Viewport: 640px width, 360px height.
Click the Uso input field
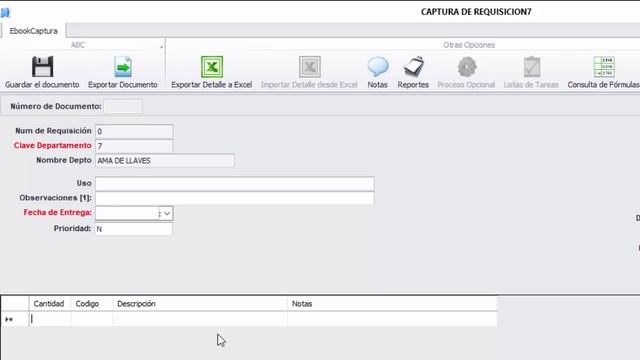pyautogui.click(x=235, y=184)
